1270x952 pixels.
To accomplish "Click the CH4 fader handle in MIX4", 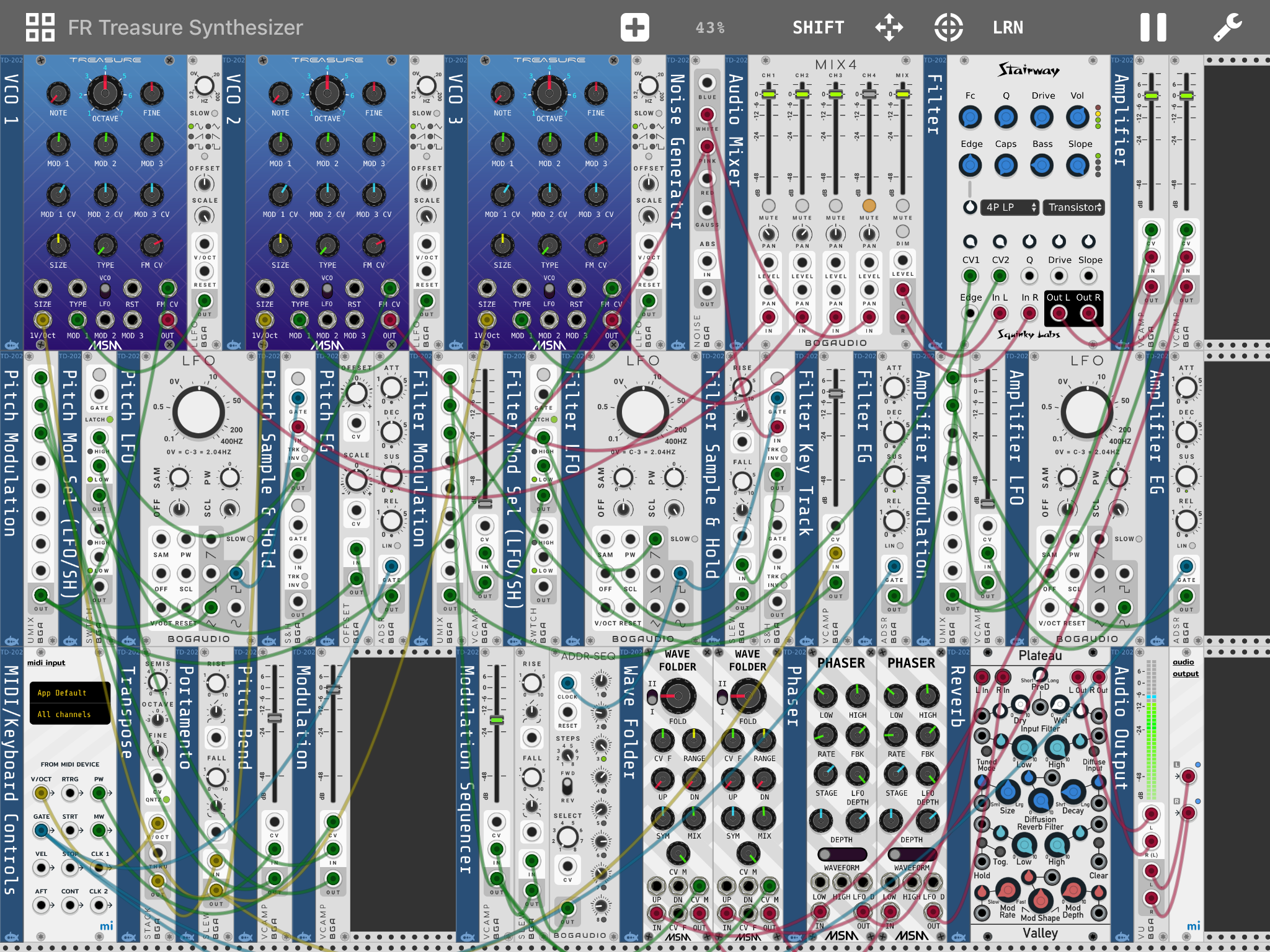I will pyautogui.click(x=869, y=94).
